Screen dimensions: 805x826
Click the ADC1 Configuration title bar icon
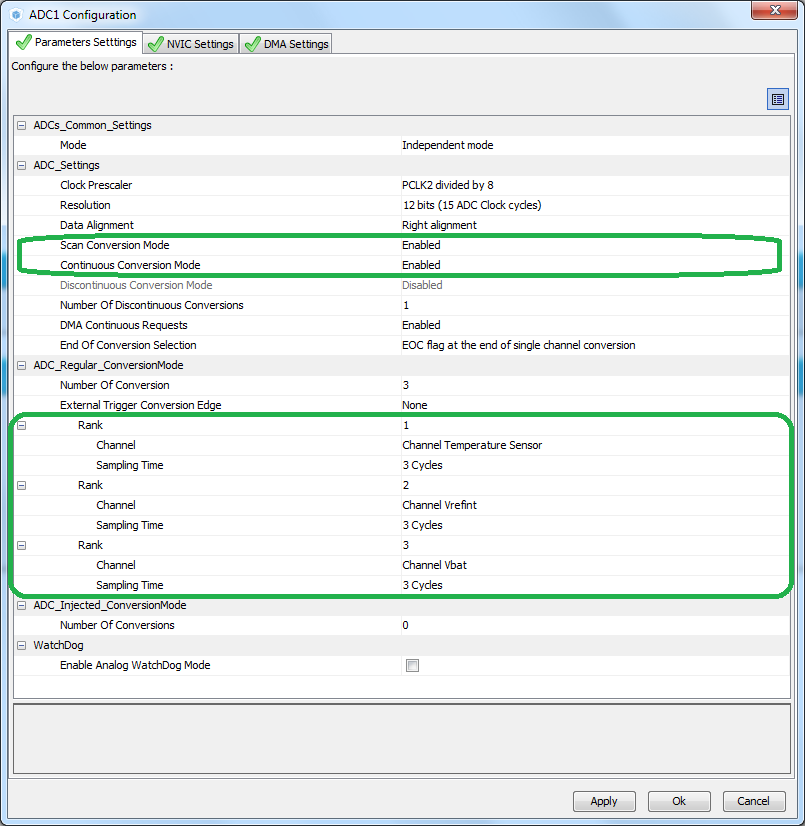[x=13, y=14]
